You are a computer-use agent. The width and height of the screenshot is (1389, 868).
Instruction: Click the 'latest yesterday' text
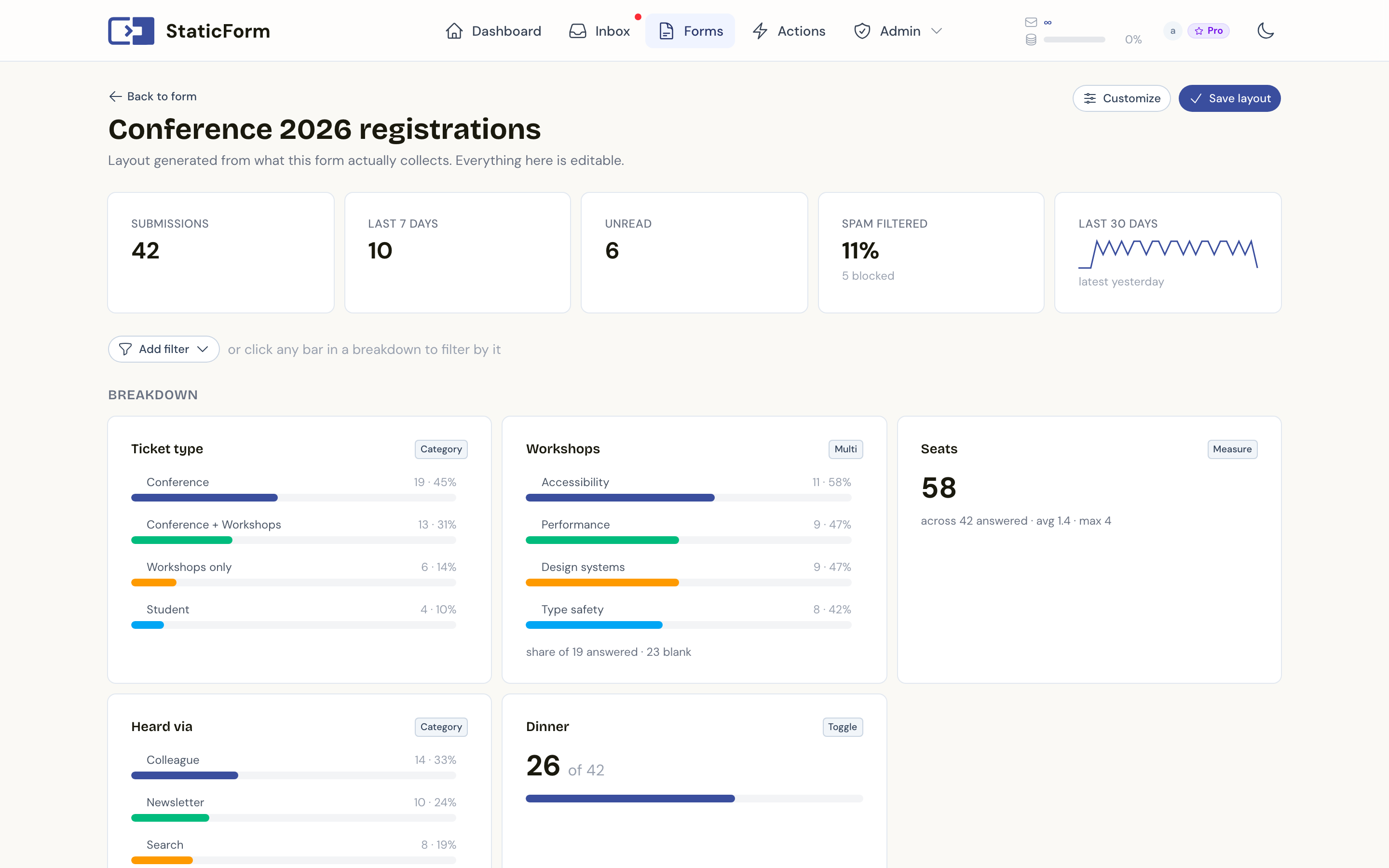coord(1121,282)
